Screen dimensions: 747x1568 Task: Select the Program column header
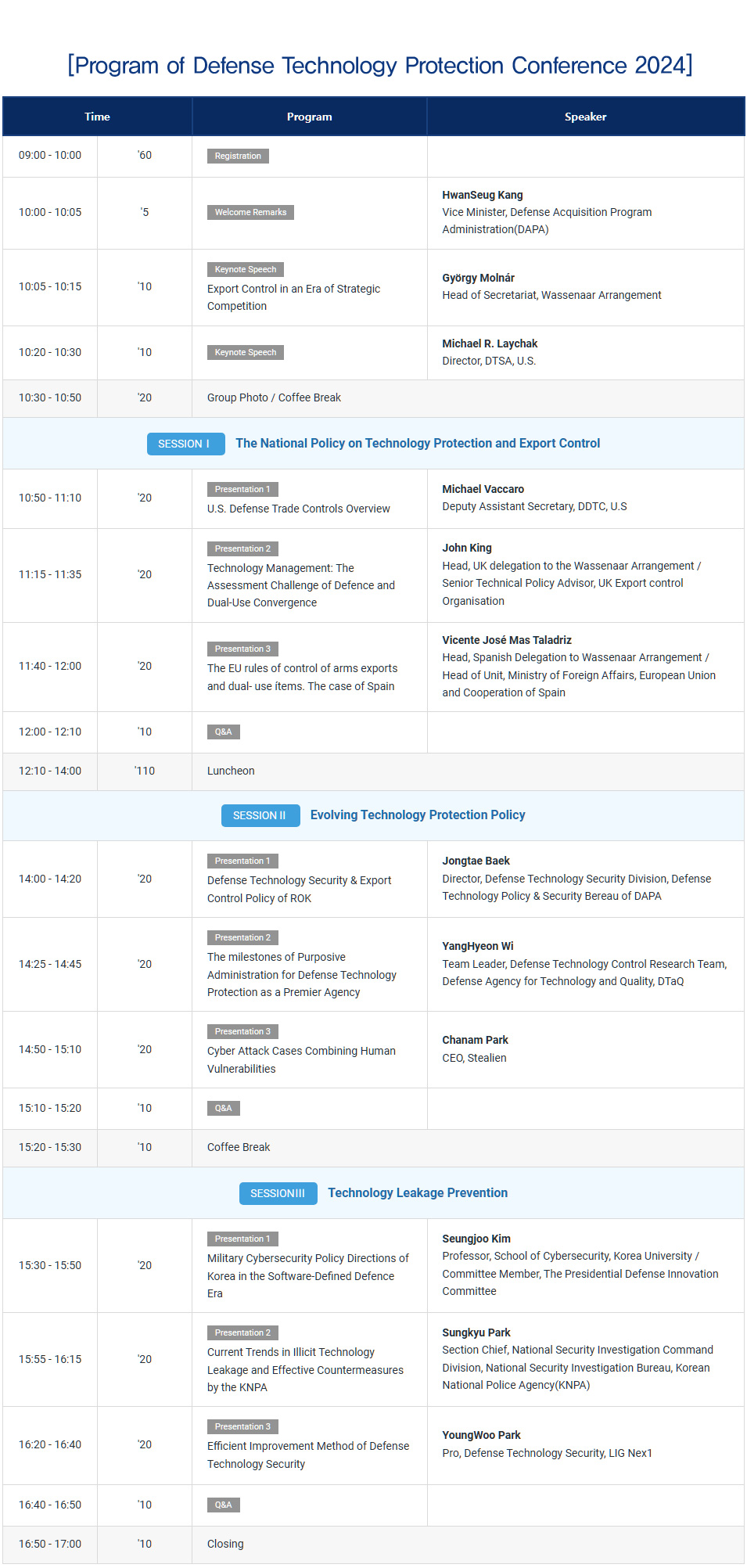point(309,117)
